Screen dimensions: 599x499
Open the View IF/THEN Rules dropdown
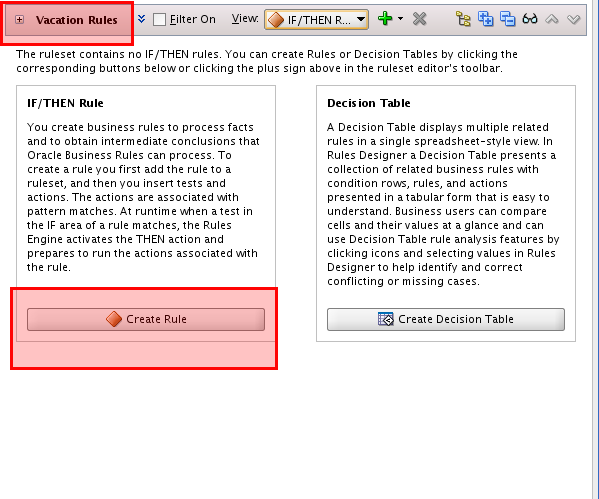(x=316, y=19)
